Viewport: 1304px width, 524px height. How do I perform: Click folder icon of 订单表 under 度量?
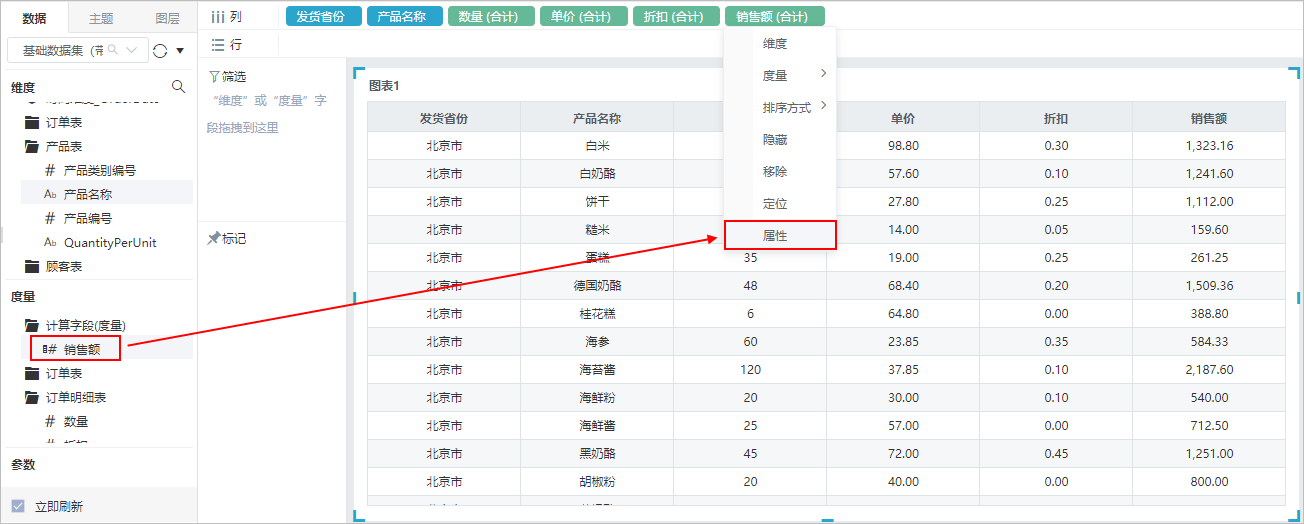[x=32, y=374]
